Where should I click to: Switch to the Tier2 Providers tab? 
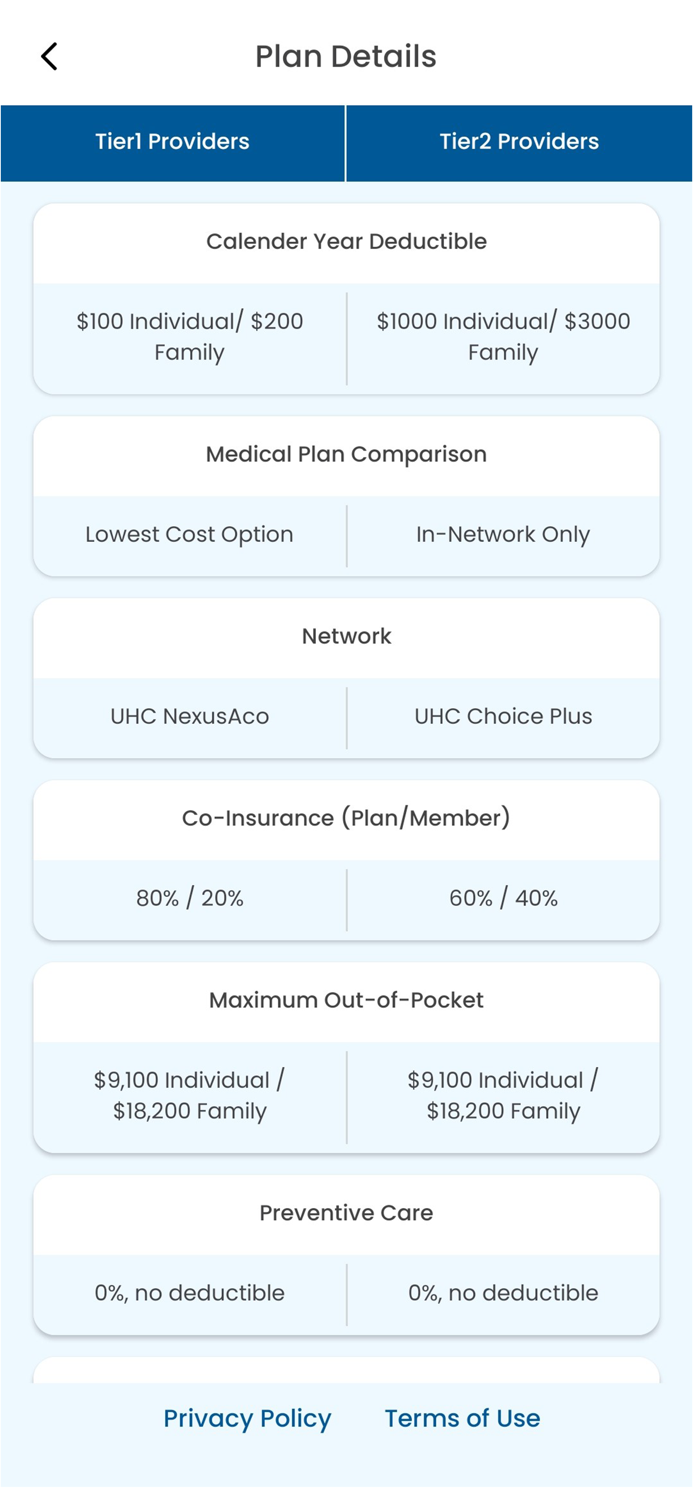coord(518,142)
